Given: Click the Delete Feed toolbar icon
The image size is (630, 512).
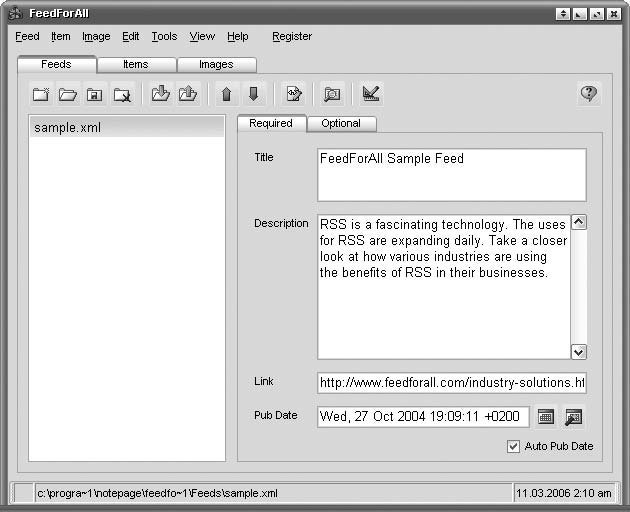Looking at the screenshot, I should pos(122,94).
